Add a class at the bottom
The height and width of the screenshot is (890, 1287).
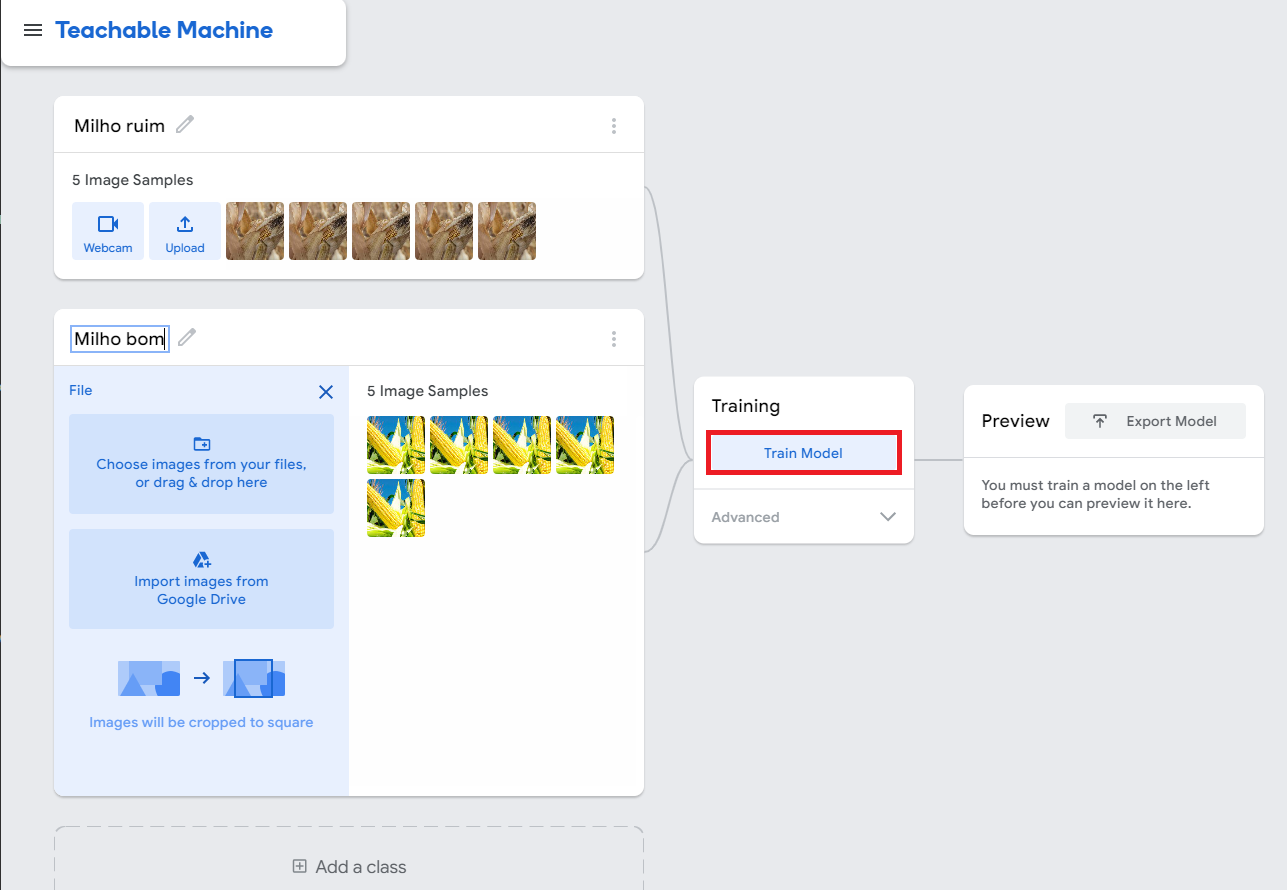pos(349,867)
